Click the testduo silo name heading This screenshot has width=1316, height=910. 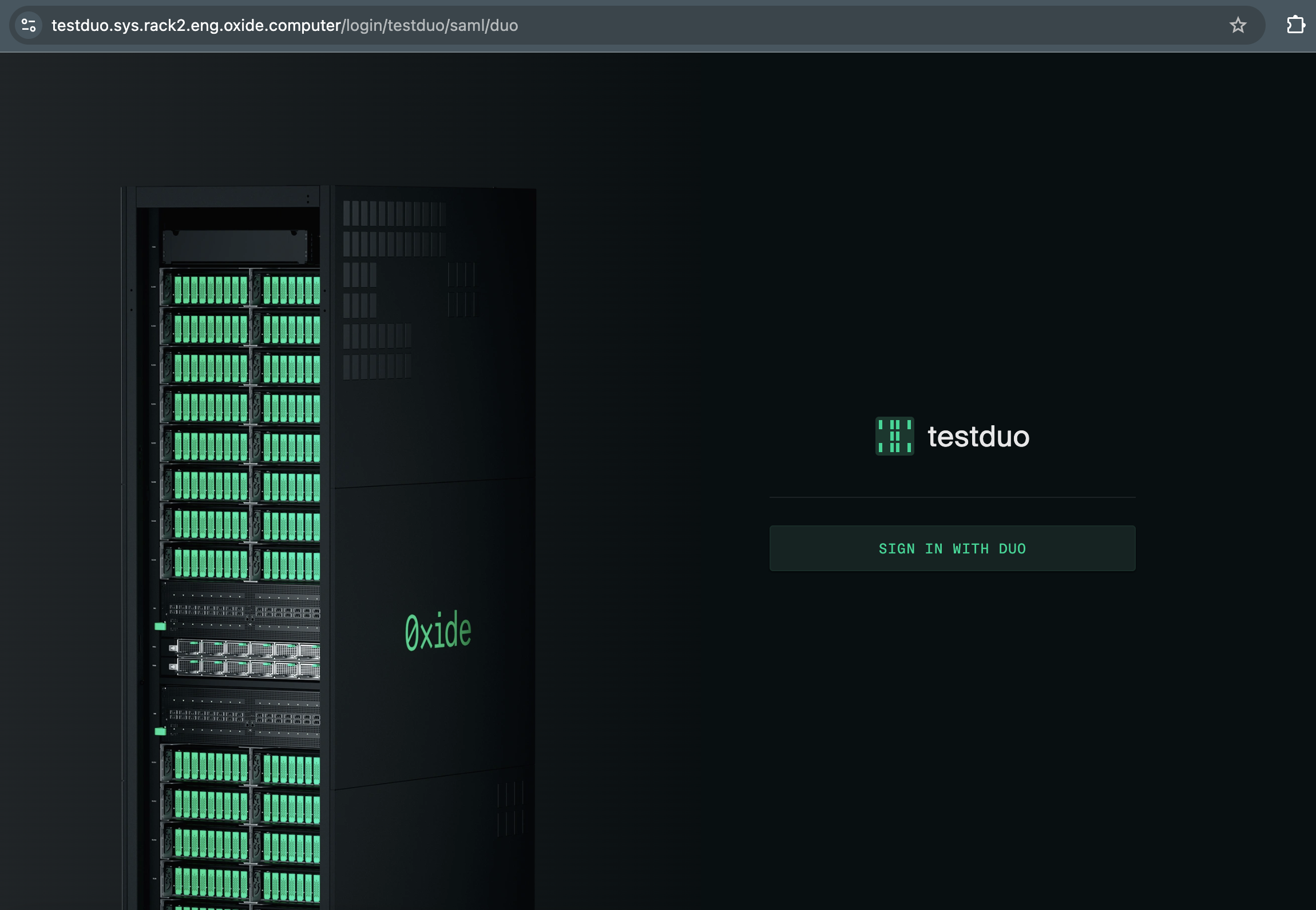coord(978,437)
